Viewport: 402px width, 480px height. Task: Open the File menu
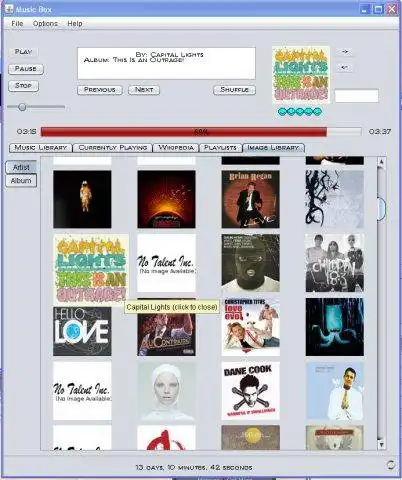[17, 24]
